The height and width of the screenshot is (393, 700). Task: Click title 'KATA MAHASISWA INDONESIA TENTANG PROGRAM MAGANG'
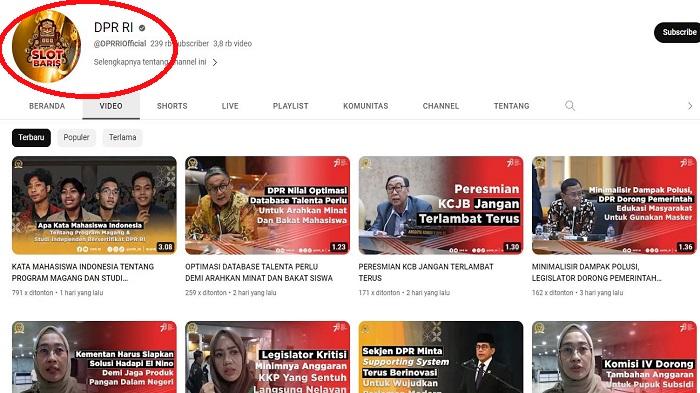83,272
